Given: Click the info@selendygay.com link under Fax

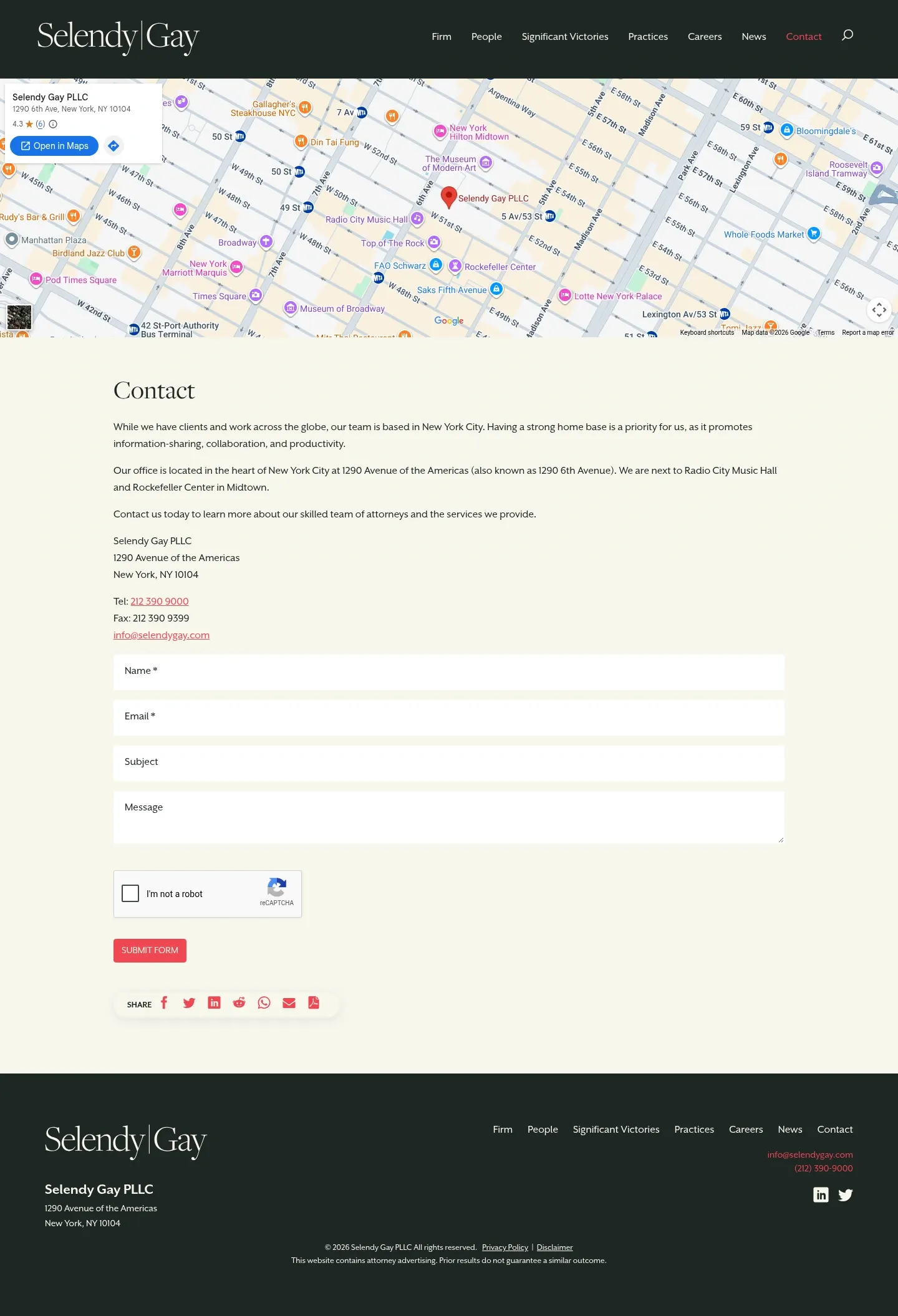Looking at the screenshot, I should [162, 635].
